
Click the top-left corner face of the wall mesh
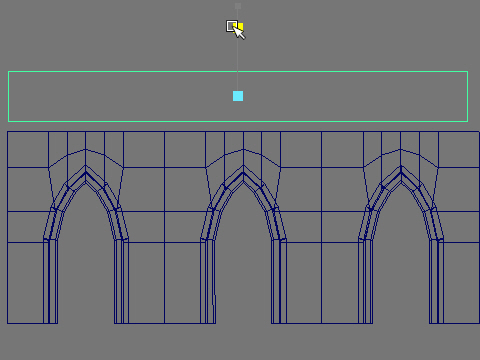[28, 149]
